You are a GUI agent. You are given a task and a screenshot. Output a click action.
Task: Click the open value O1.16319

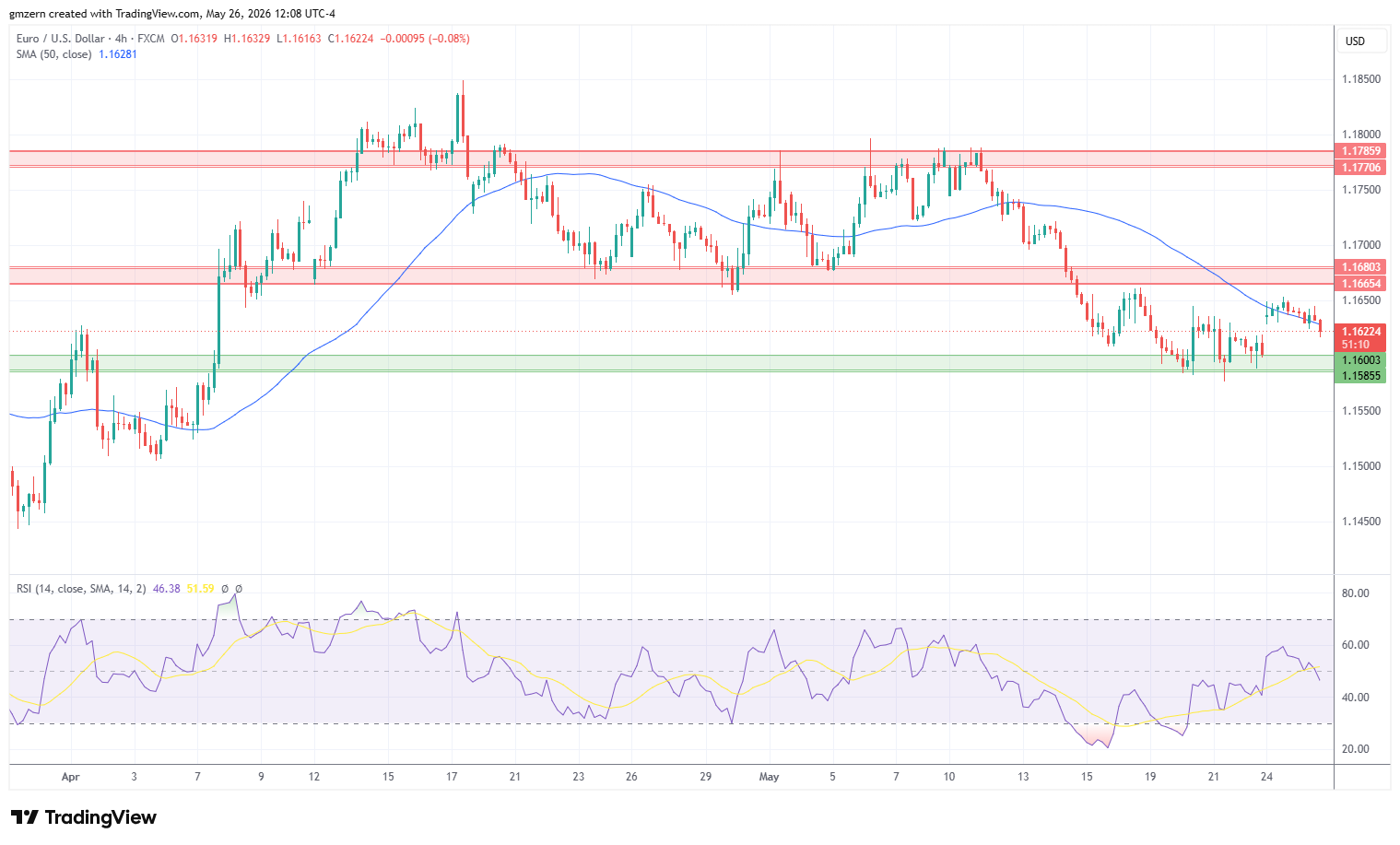point(194,39)
